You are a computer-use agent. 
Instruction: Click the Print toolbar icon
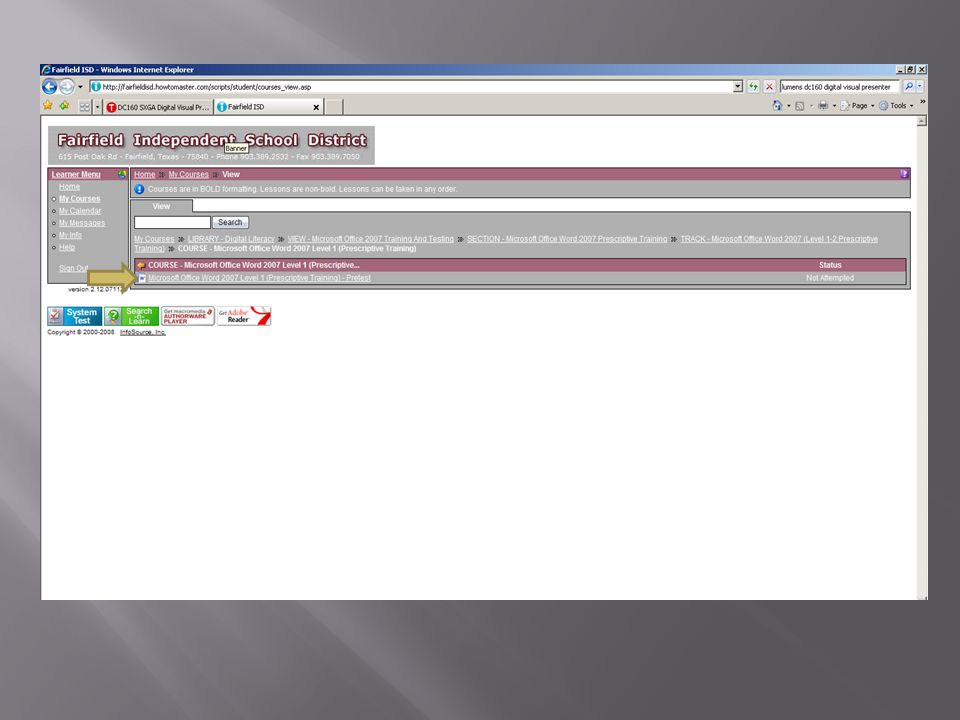tap(823, 106)
